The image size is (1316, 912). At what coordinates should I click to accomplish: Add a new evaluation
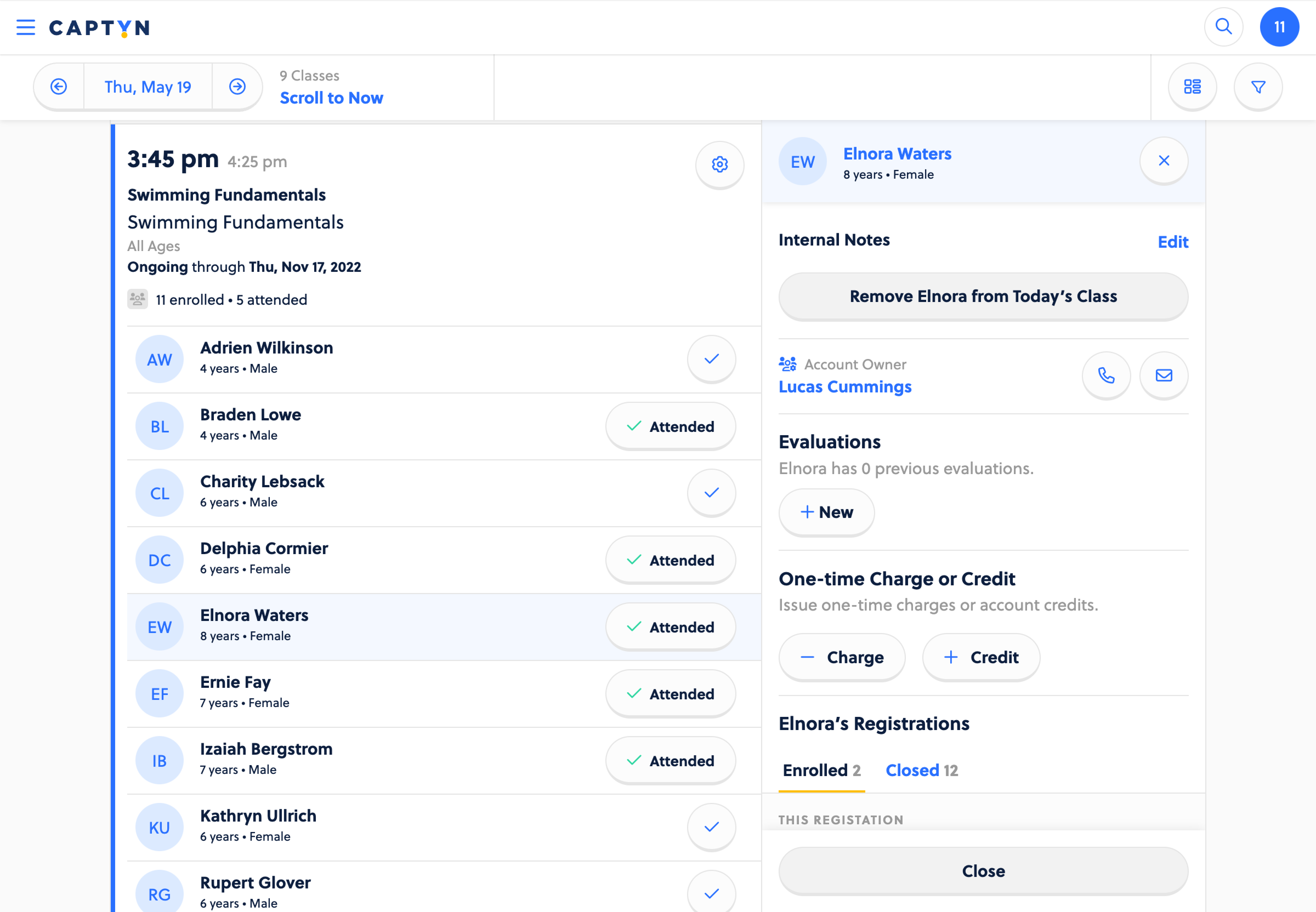coord(826,512)
